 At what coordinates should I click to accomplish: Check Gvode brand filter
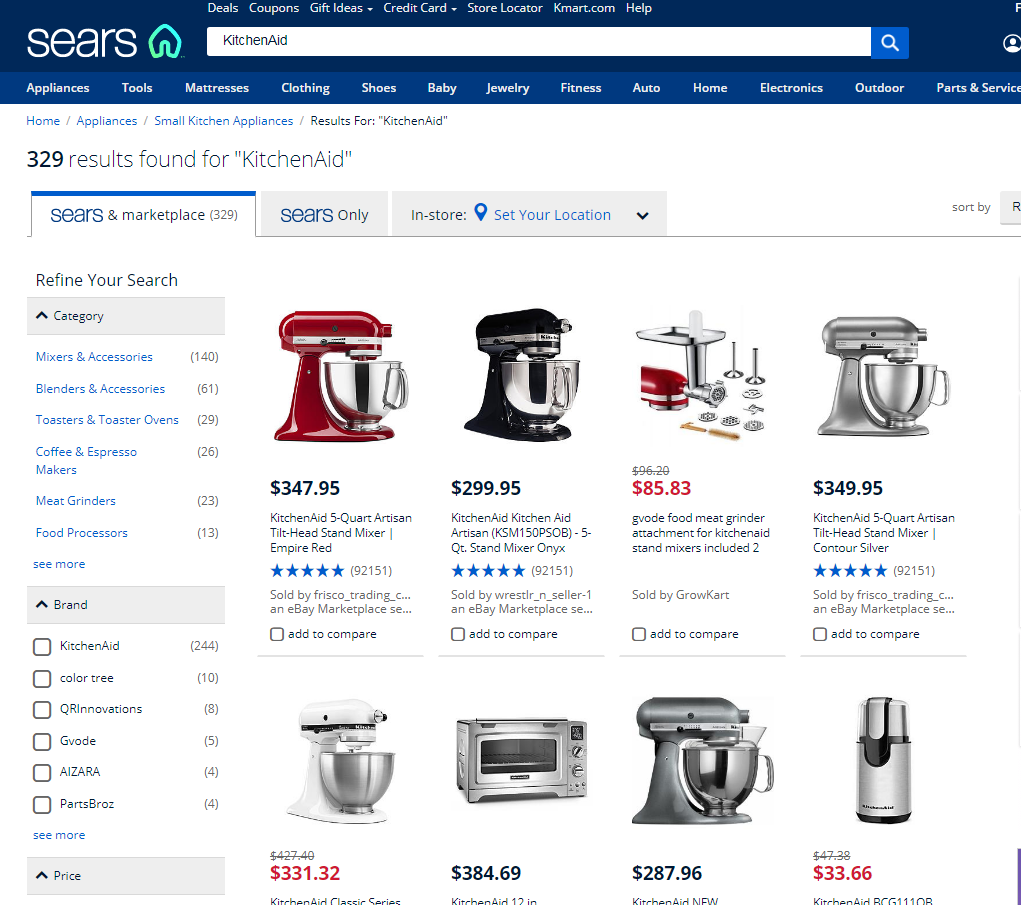pos(42,742)
